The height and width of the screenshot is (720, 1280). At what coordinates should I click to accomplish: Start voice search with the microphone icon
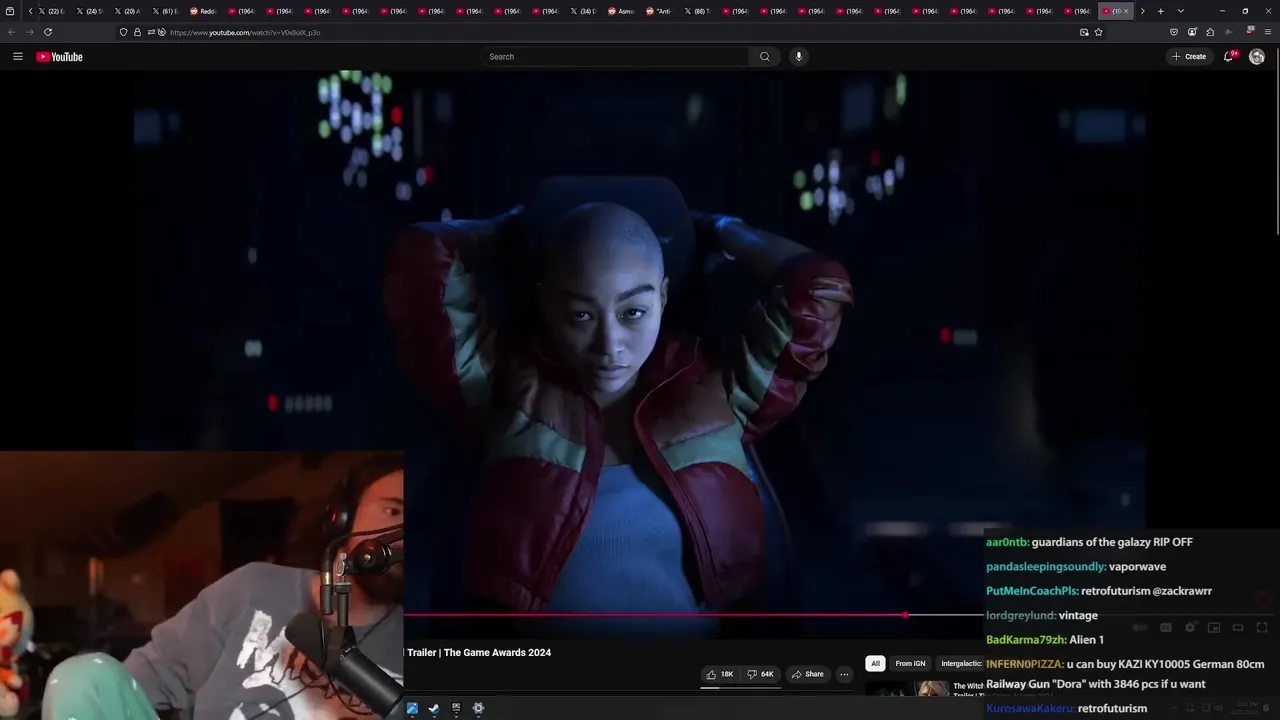pos(798,57)
